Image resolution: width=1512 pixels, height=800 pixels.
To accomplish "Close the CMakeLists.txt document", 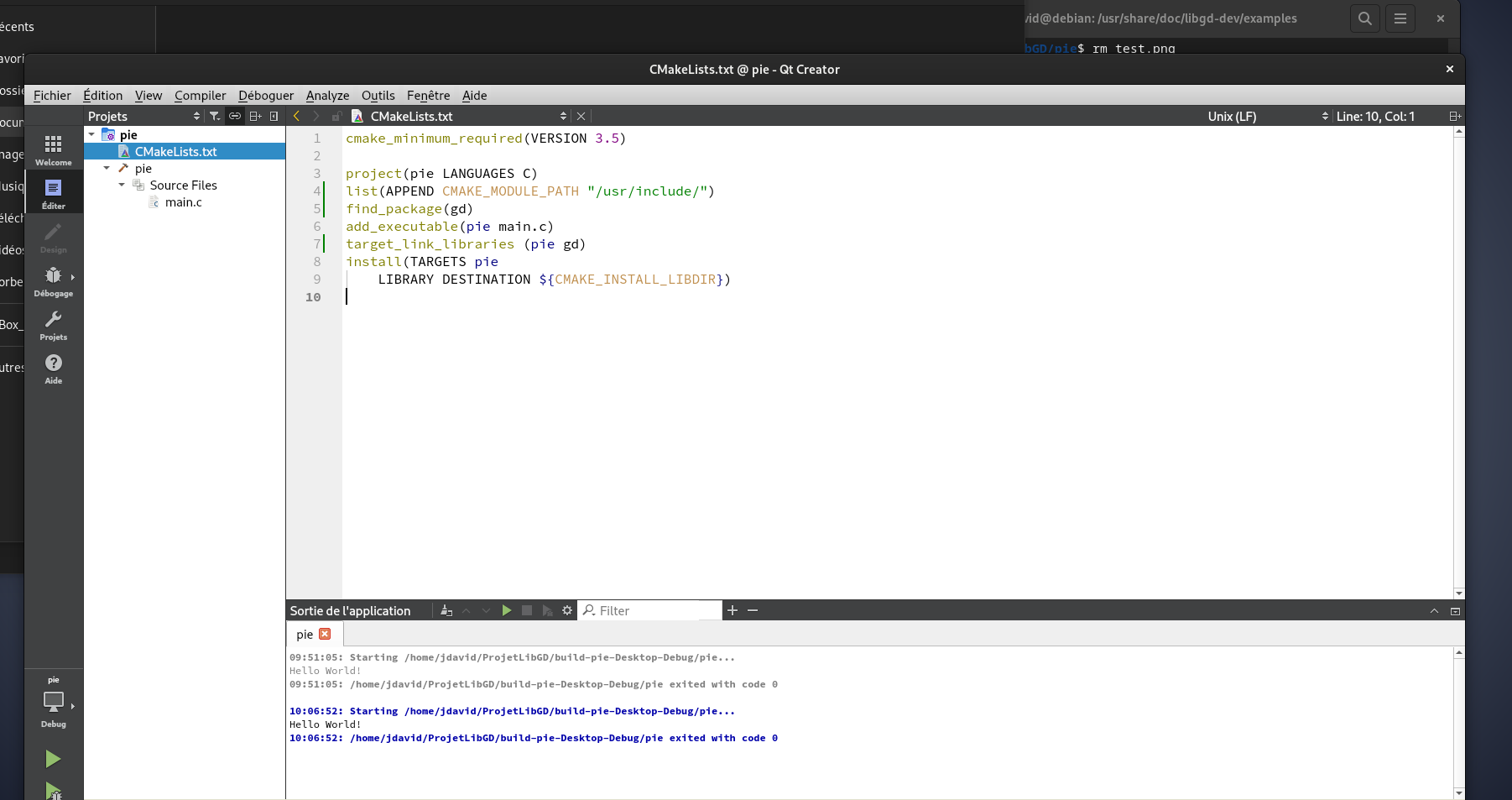I will coord(581,116).
